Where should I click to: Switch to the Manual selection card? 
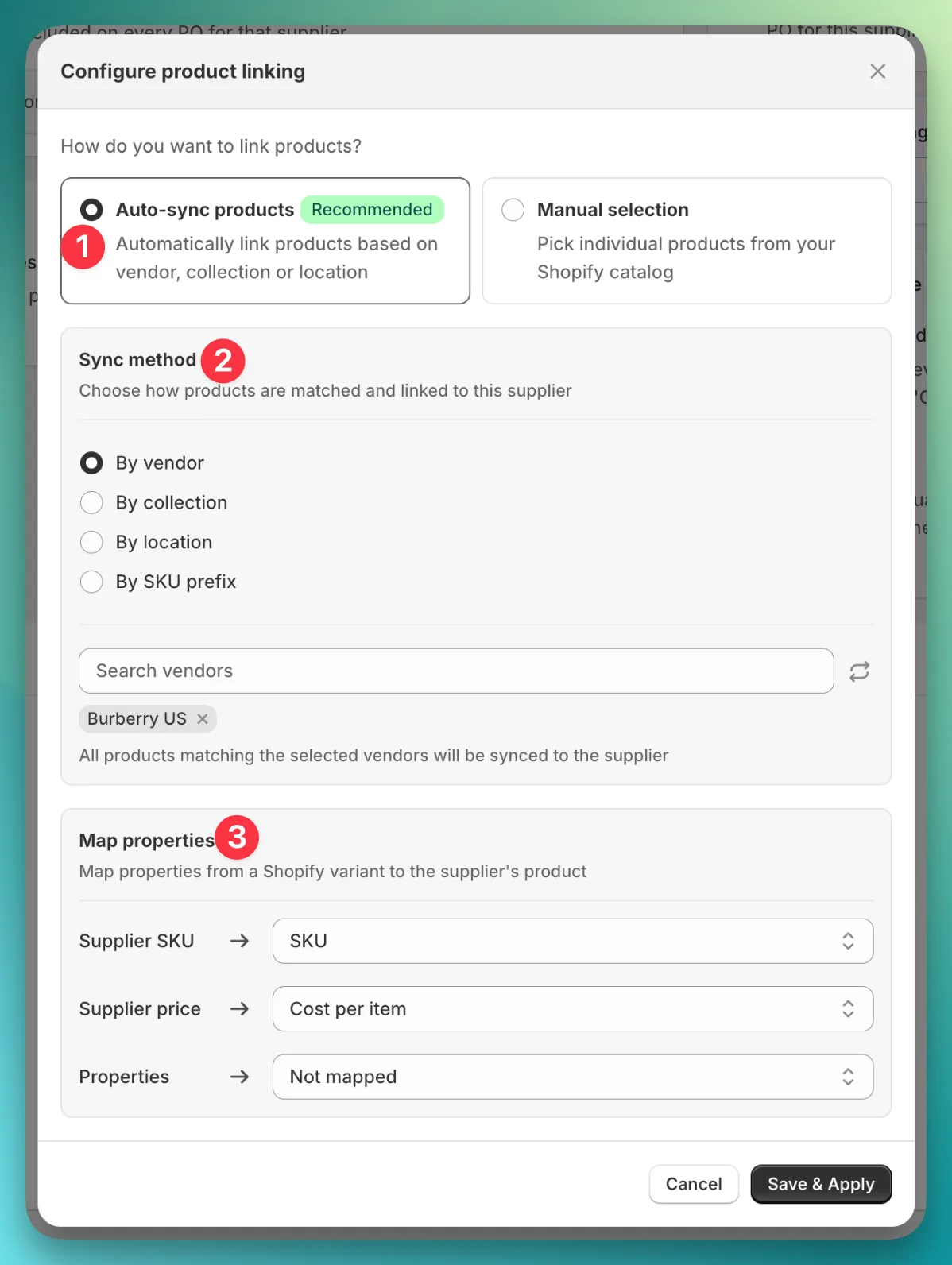point(686,241)
